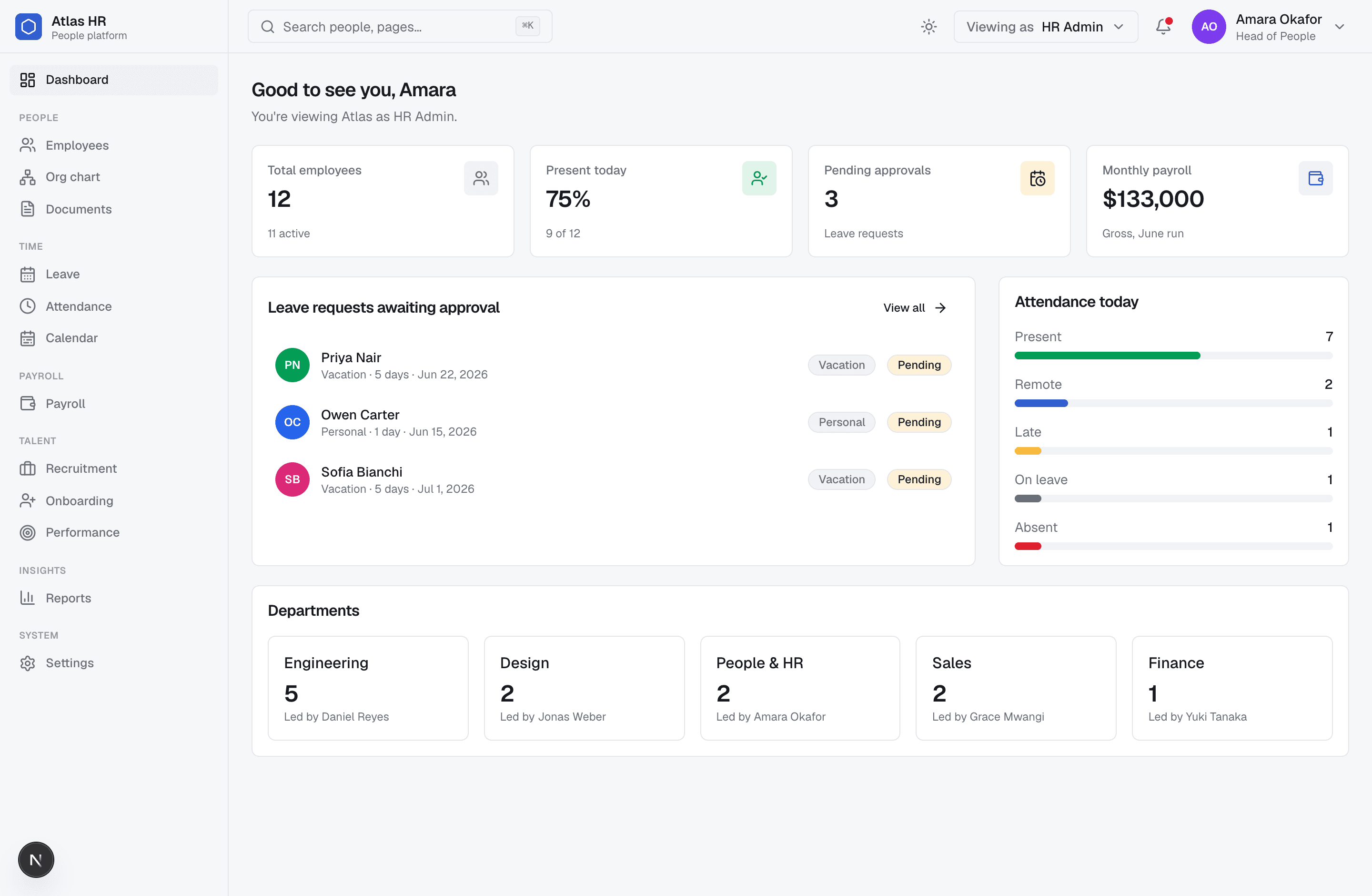The height and width of the screenshot is (896, 1372).
Task: Open the Reports page
Action: pyautogui.click(x=114, y=598)
